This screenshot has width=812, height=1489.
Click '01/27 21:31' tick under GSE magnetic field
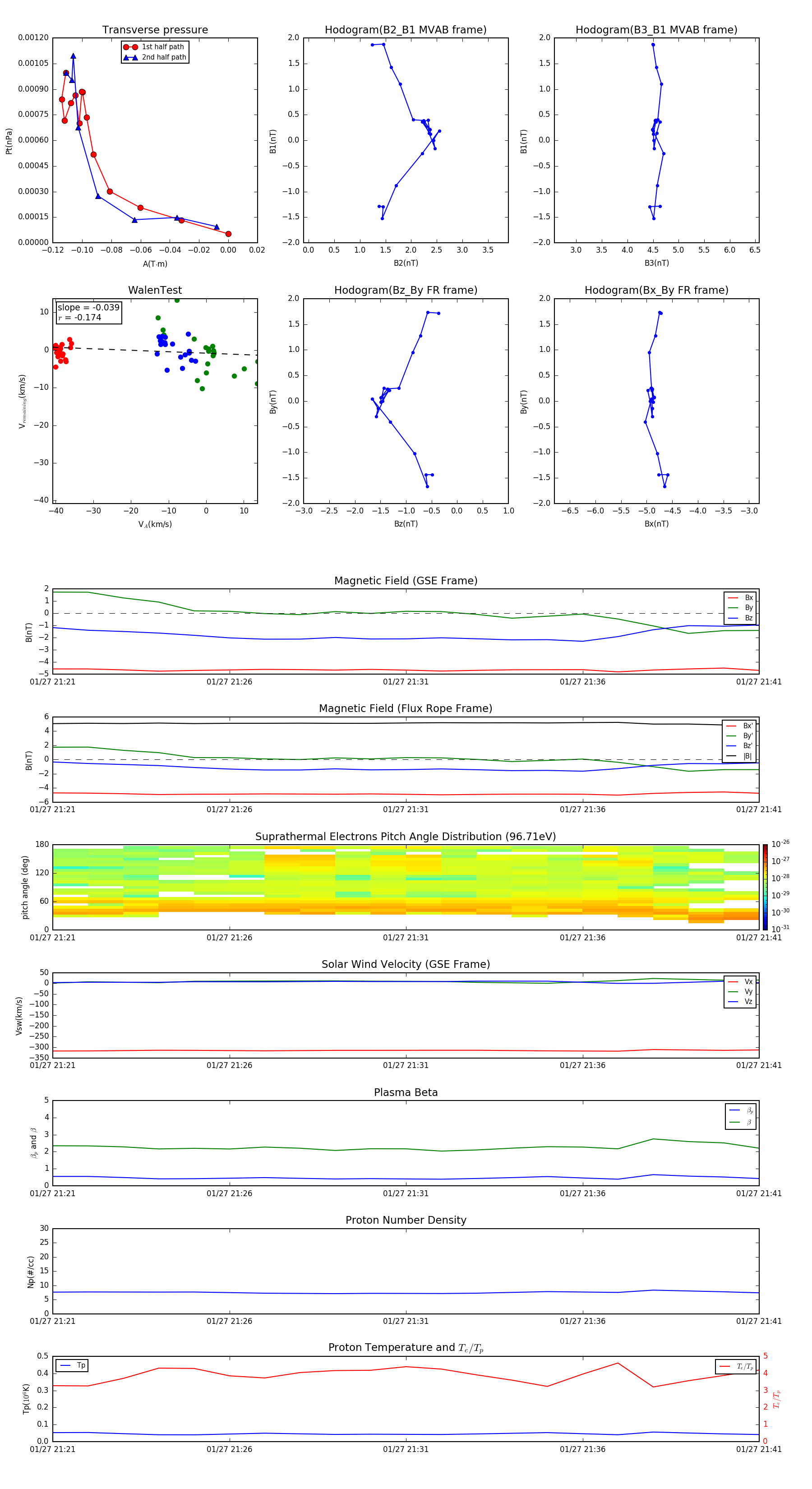click(x=406, y=682)
